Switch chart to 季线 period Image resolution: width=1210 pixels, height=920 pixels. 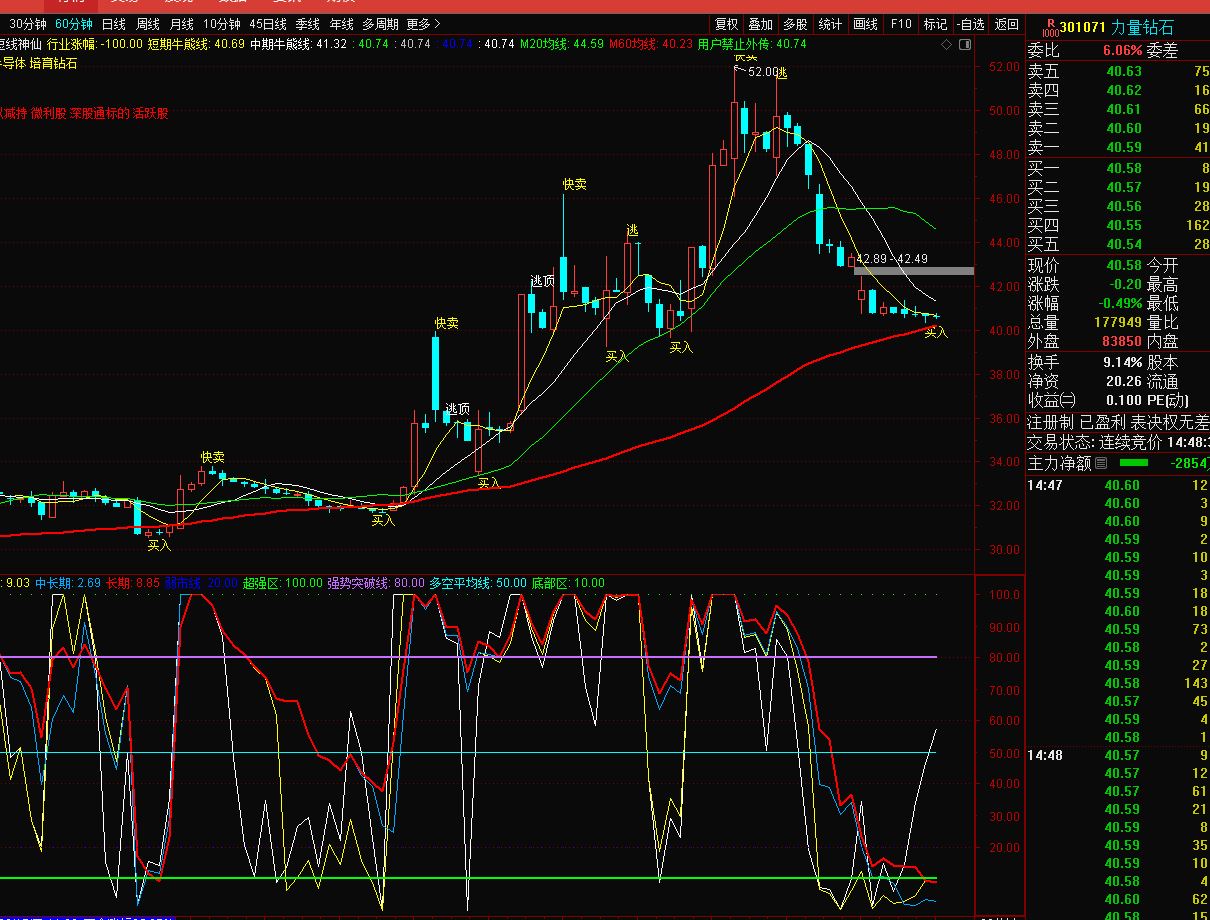[308, 24]
